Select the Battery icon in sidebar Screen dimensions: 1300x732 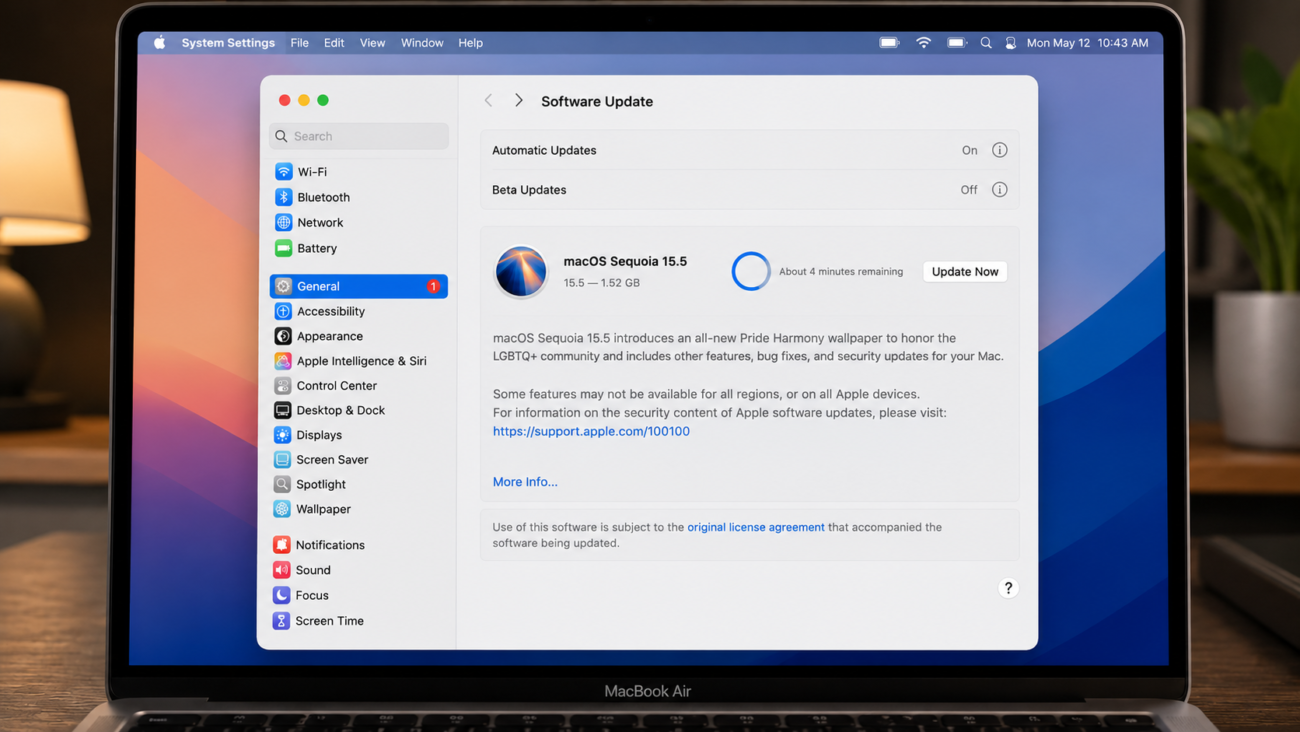[x=284, y=248]
